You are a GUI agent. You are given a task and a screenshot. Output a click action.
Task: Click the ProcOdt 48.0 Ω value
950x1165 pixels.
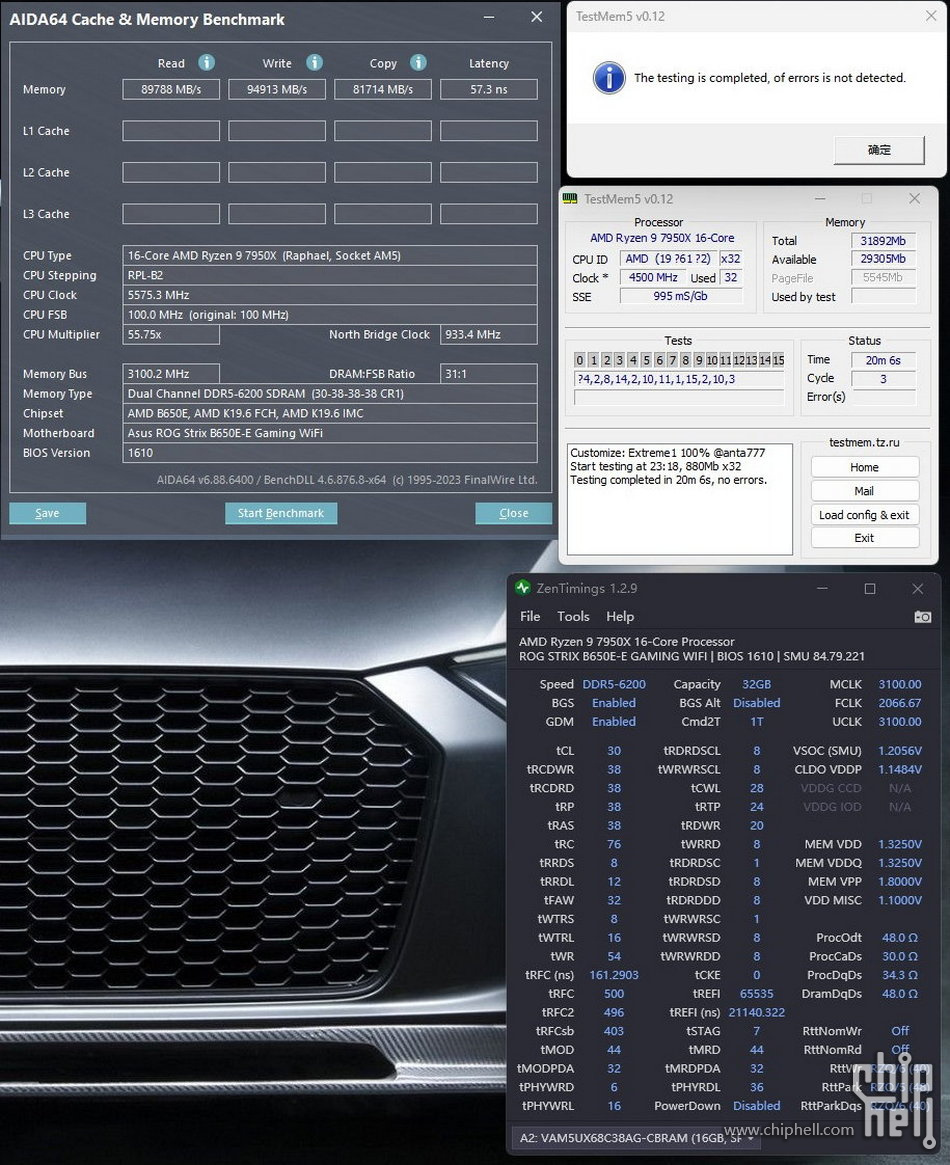pos(899,938)
